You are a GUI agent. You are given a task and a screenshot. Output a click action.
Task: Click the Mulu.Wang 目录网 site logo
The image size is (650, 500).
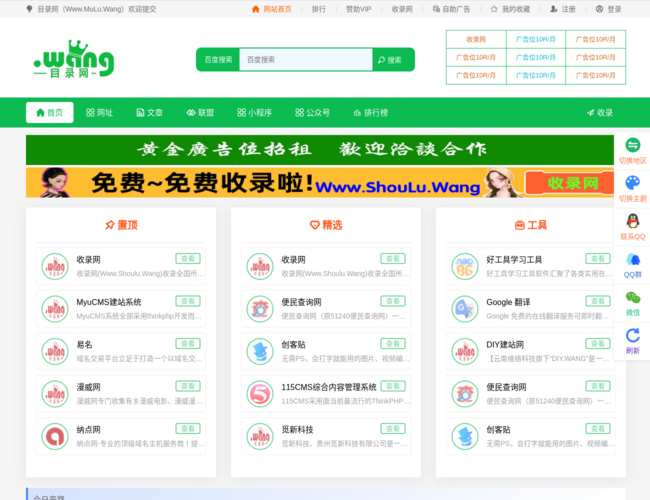tap(73, 60)
